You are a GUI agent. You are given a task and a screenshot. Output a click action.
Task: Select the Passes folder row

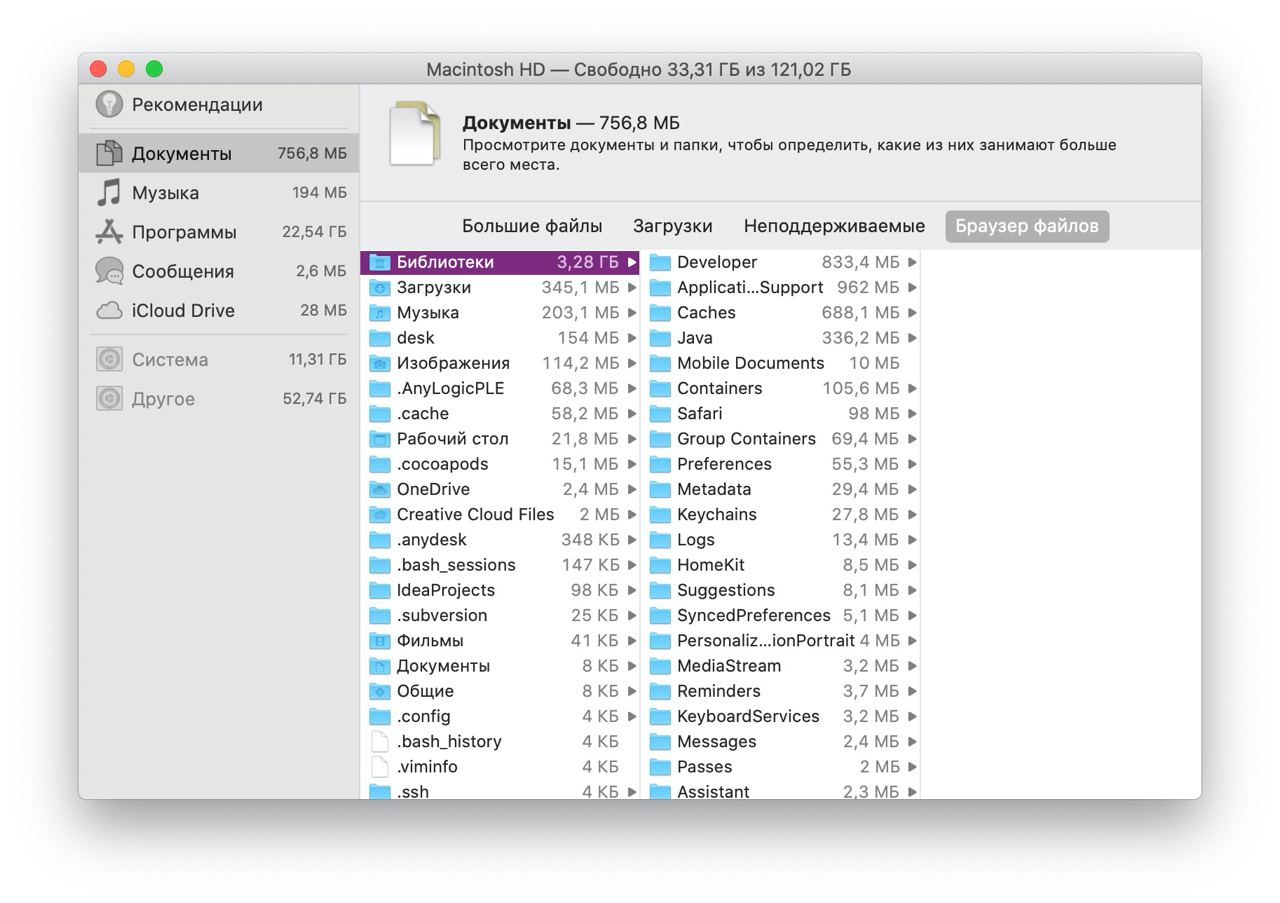[x=781, y=767]
